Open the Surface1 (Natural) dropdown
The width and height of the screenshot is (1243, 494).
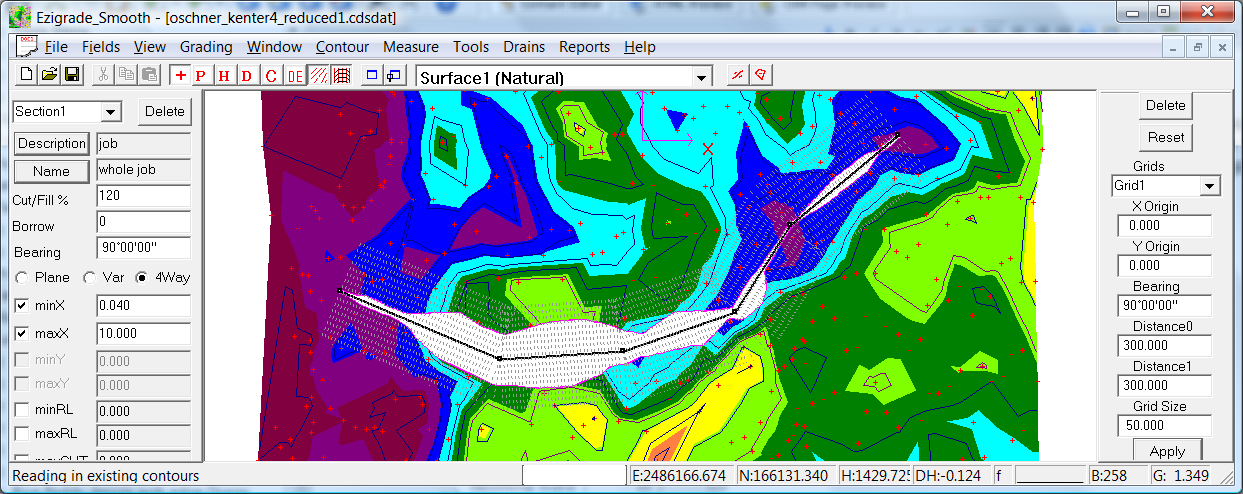(702, 78)
